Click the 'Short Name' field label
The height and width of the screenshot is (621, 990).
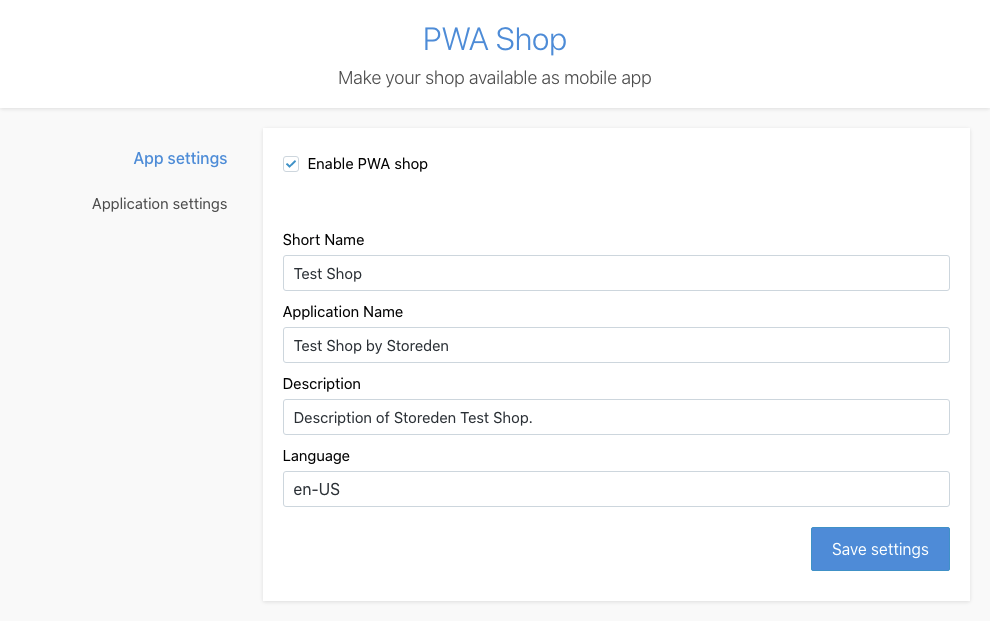tap(323, 240)
